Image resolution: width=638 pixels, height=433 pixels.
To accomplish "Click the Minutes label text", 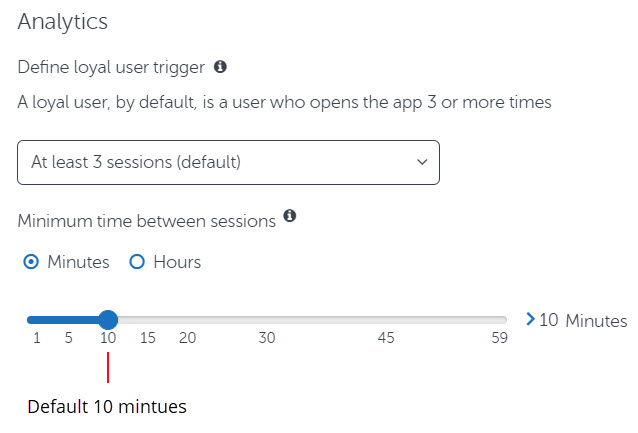I will [x=78, y=262].
